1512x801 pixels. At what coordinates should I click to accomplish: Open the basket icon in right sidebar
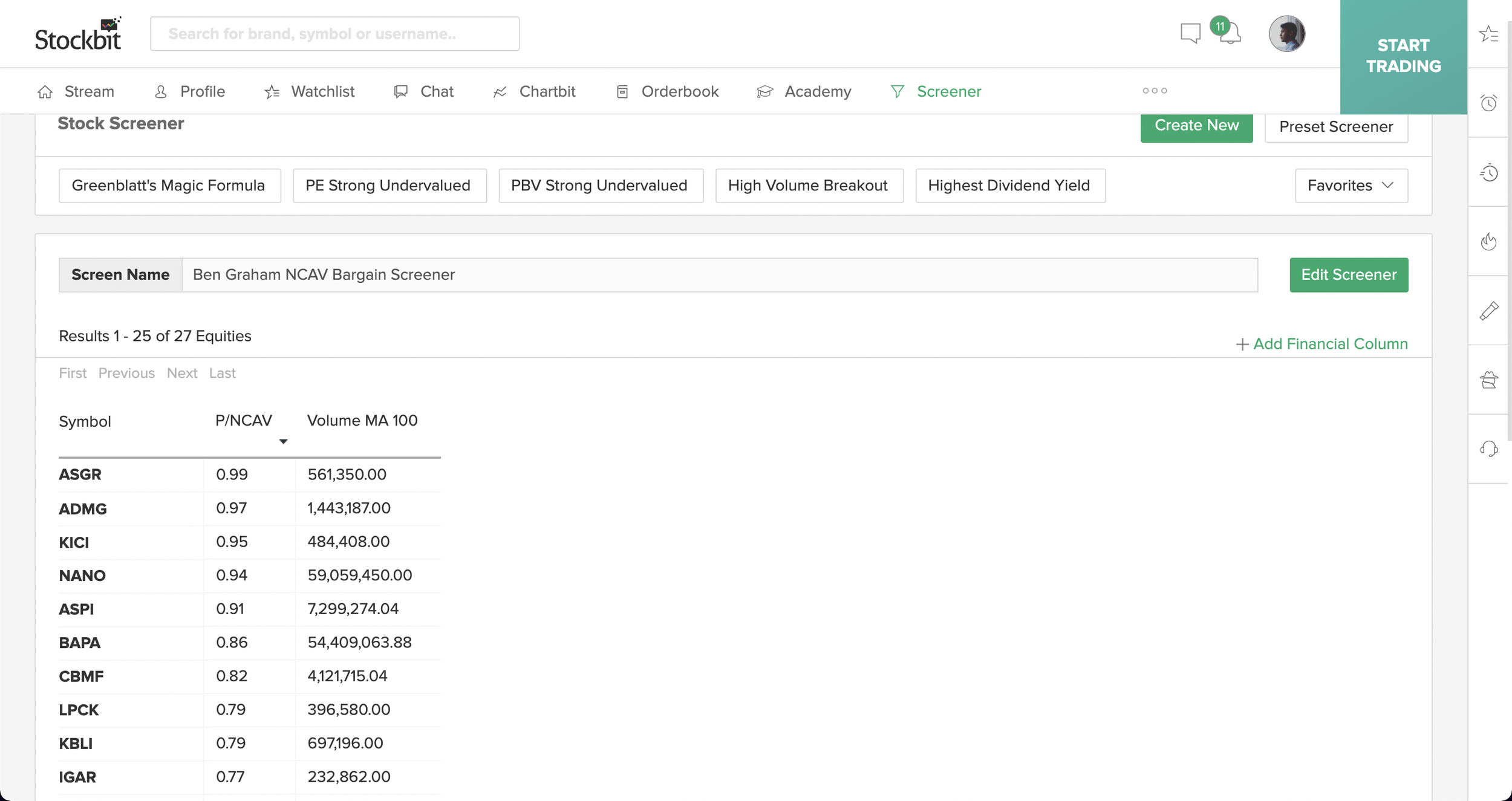[x=1488, y=380]
